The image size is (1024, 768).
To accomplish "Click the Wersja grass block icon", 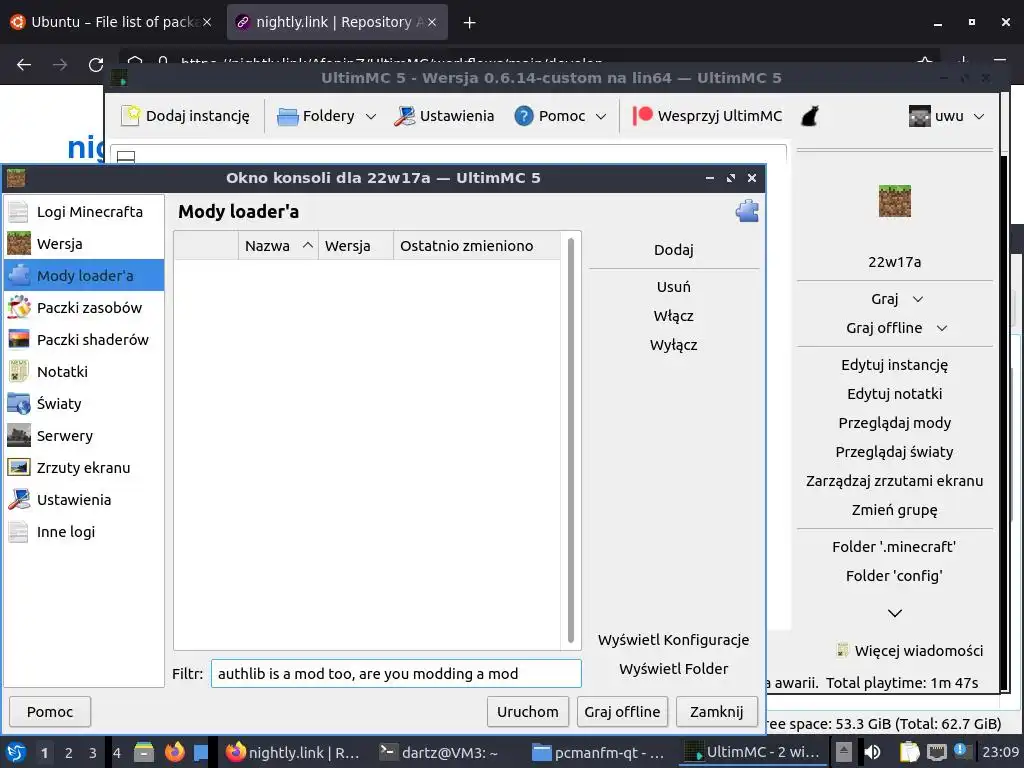I will 18,244.
